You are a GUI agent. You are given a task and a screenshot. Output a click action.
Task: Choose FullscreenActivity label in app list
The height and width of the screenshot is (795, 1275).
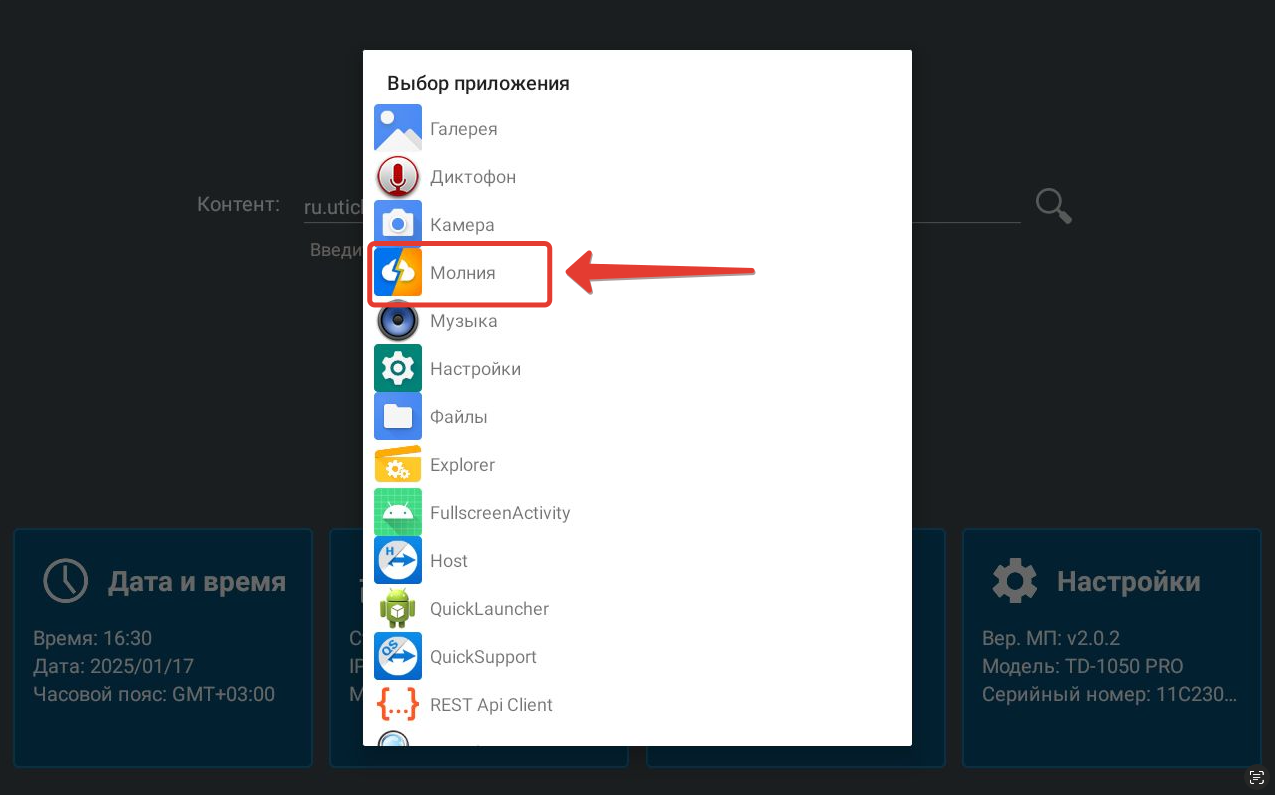click(x=500, y=513)
